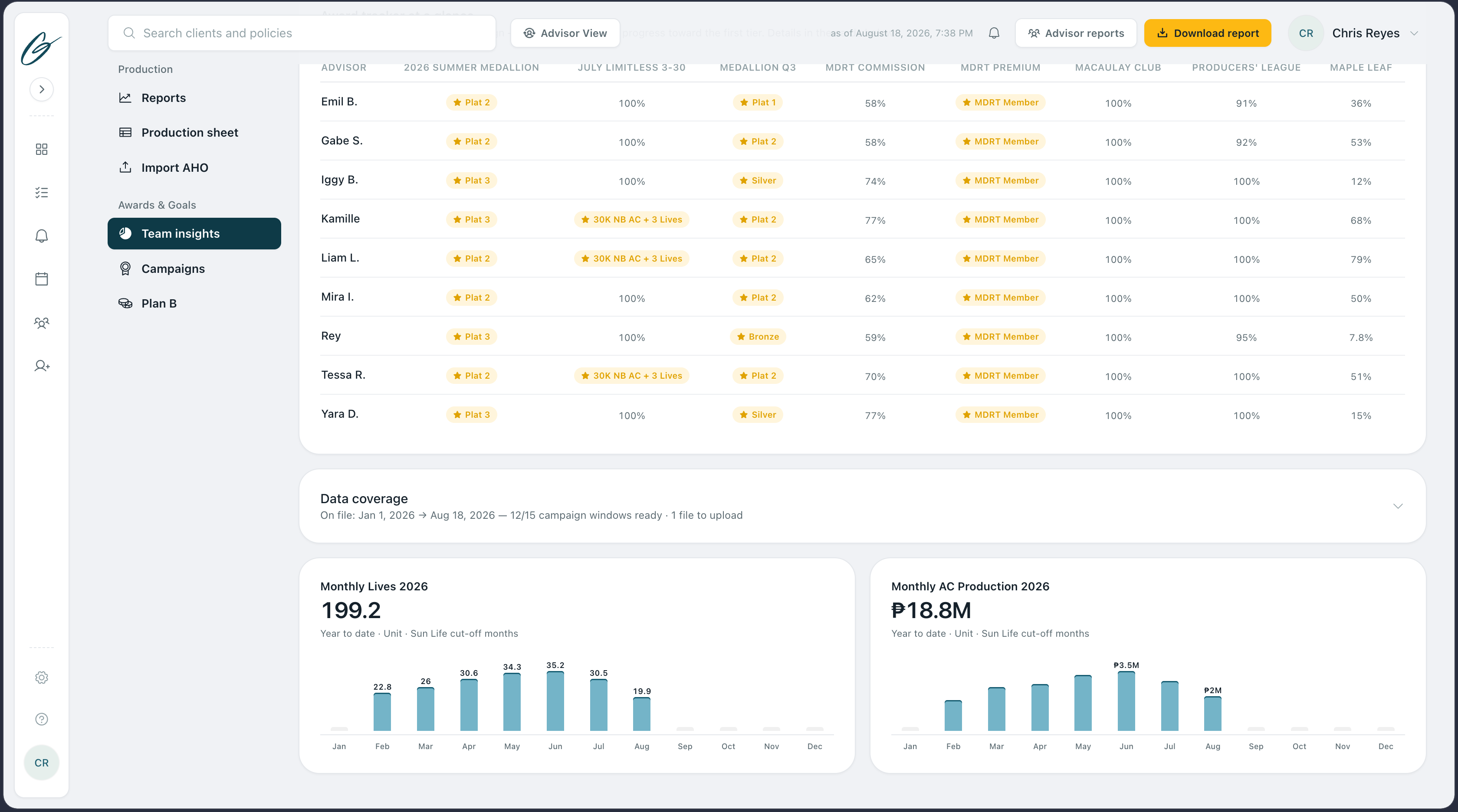Screen dimensions: 1458x812
Task: Click Emil B. Plat 1 Medallion Q3 badge
Action: coord(757,102)
